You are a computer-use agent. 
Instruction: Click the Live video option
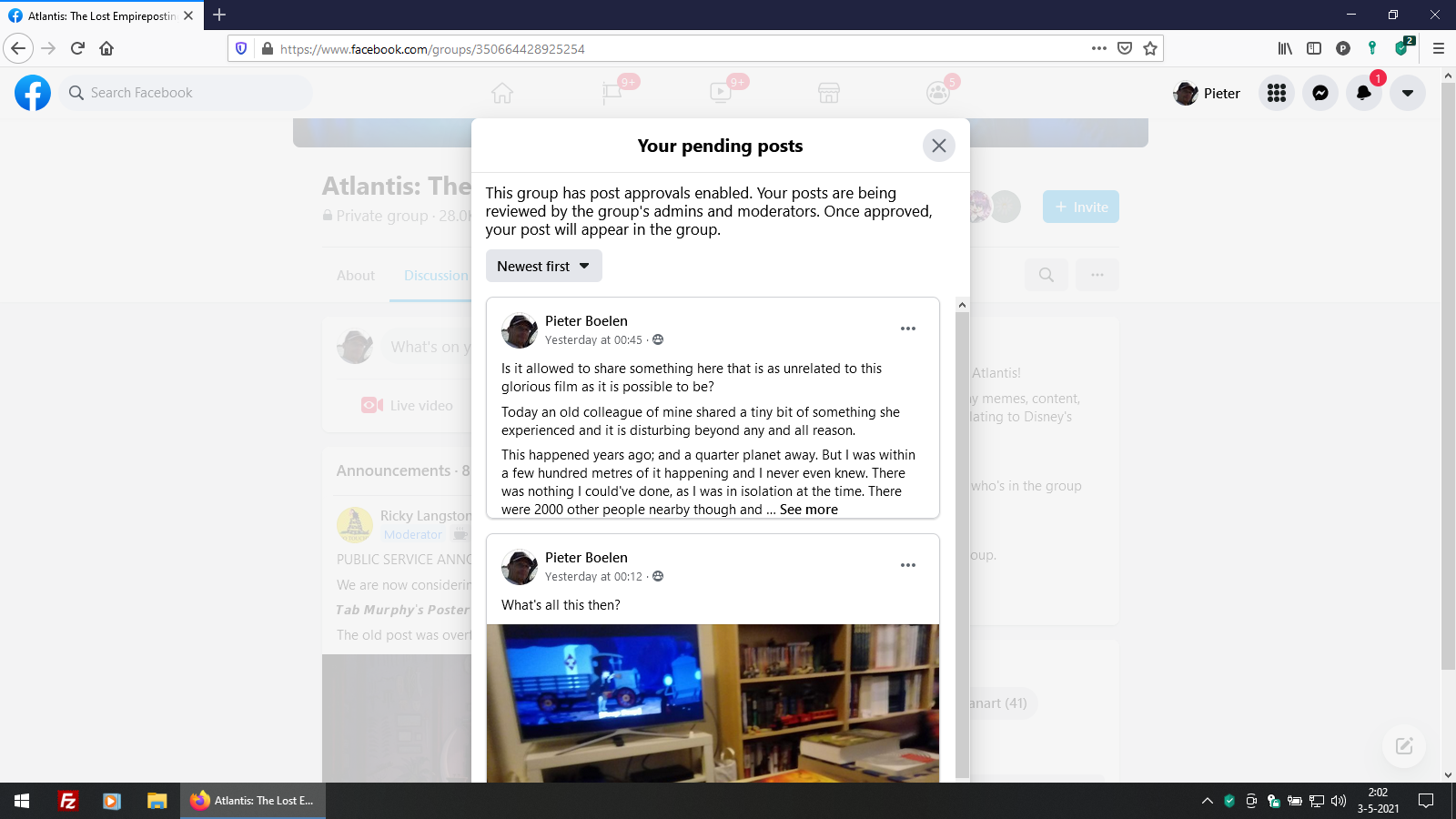[x=408, y=406]
